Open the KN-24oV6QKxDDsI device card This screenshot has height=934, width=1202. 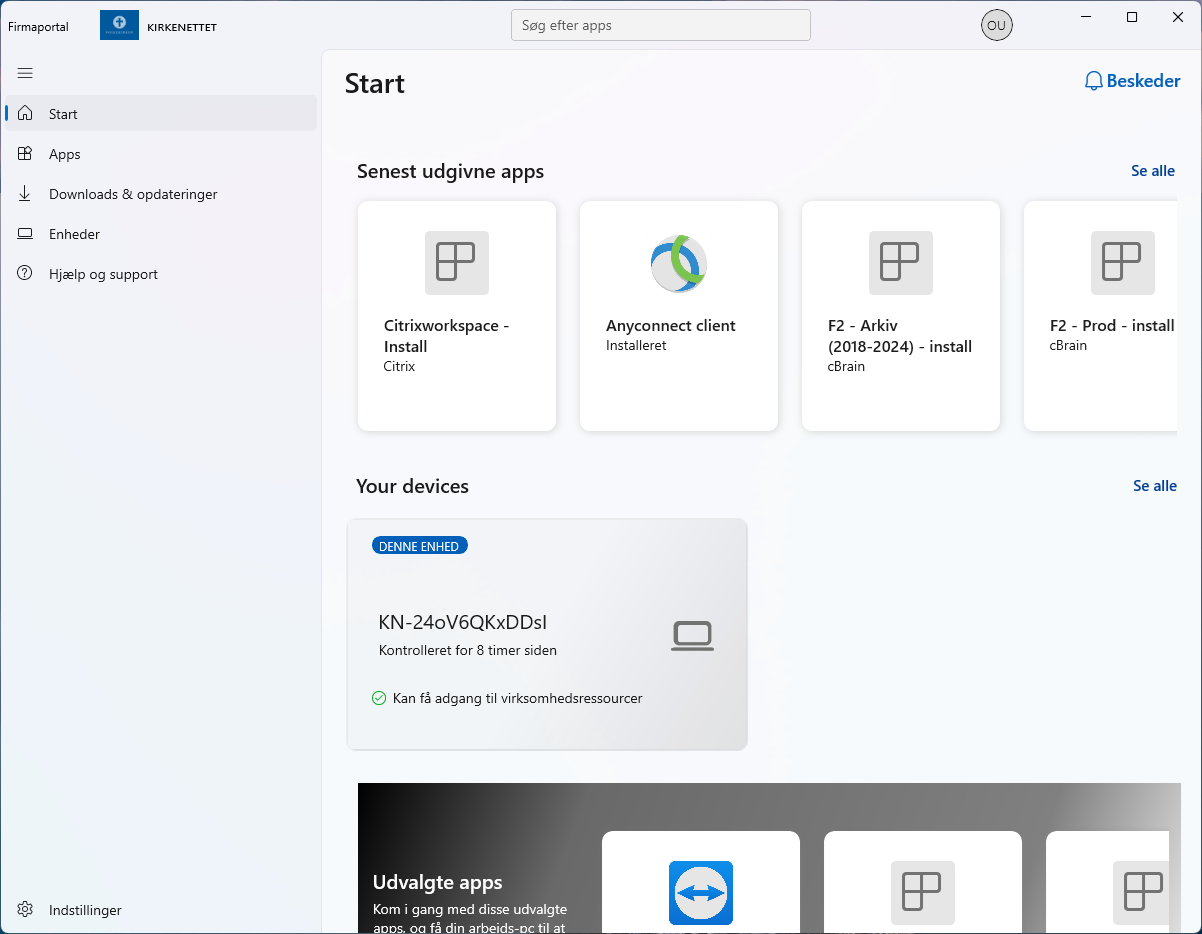coord(547,634)
